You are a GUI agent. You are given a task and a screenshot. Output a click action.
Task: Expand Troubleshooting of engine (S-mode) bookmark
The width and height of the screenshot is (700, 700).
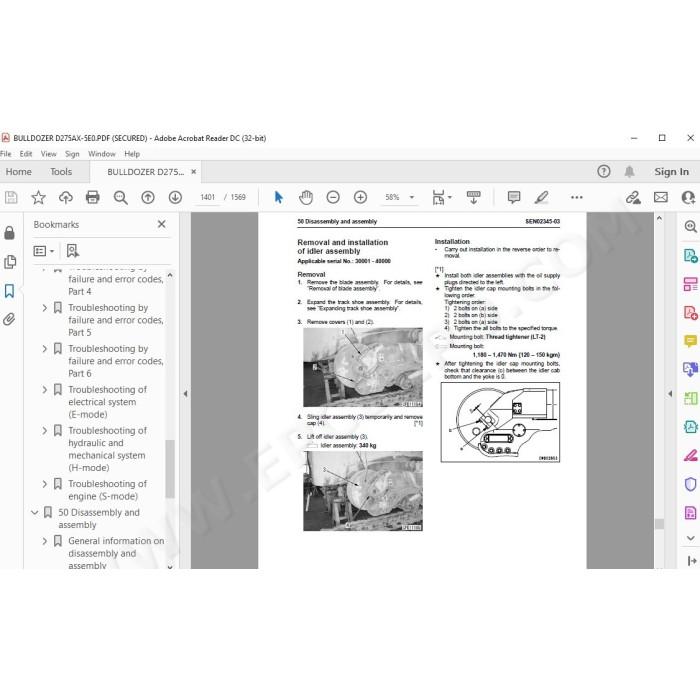tap(44, 484)
